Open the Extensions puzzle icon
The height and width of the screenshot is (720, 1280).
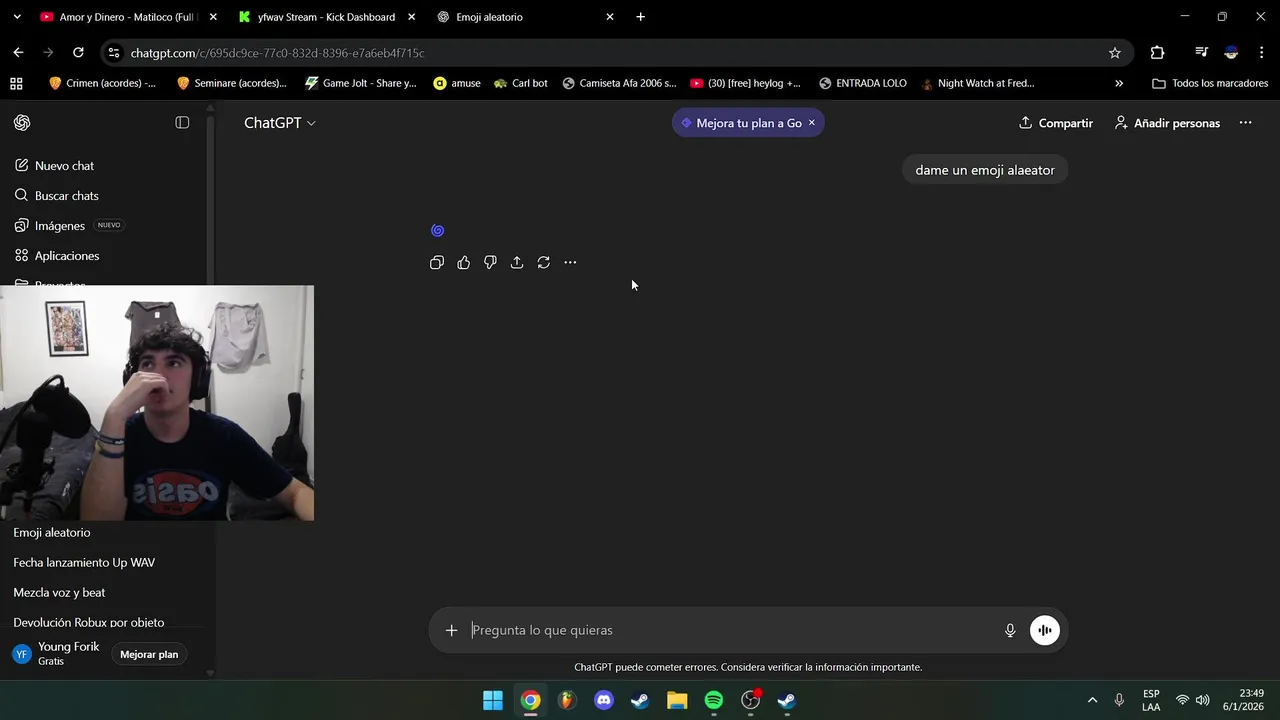[x=1157, y=53]
